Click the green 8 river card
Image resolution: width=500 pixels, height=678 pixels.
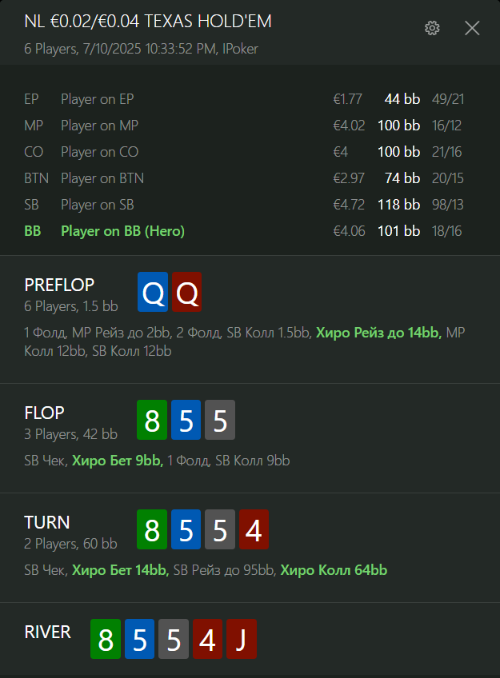coord(106,639)
